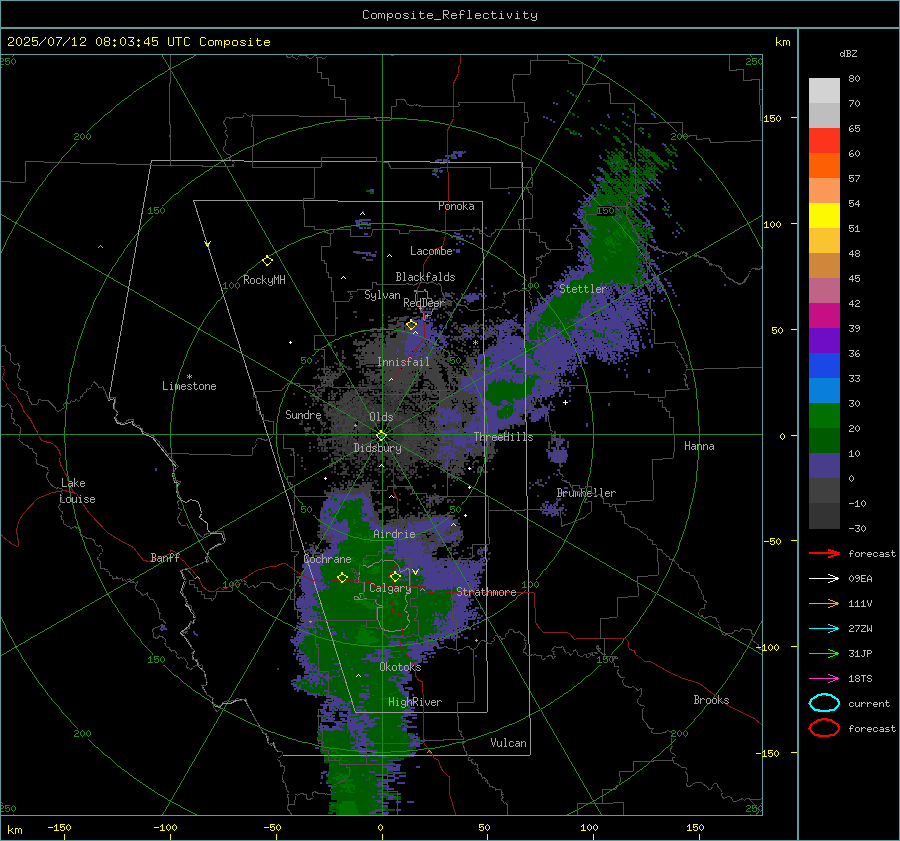
Task: Select the red 60-65 dBZ swatch
Action: pyautogui.click(x=824, y=141)
